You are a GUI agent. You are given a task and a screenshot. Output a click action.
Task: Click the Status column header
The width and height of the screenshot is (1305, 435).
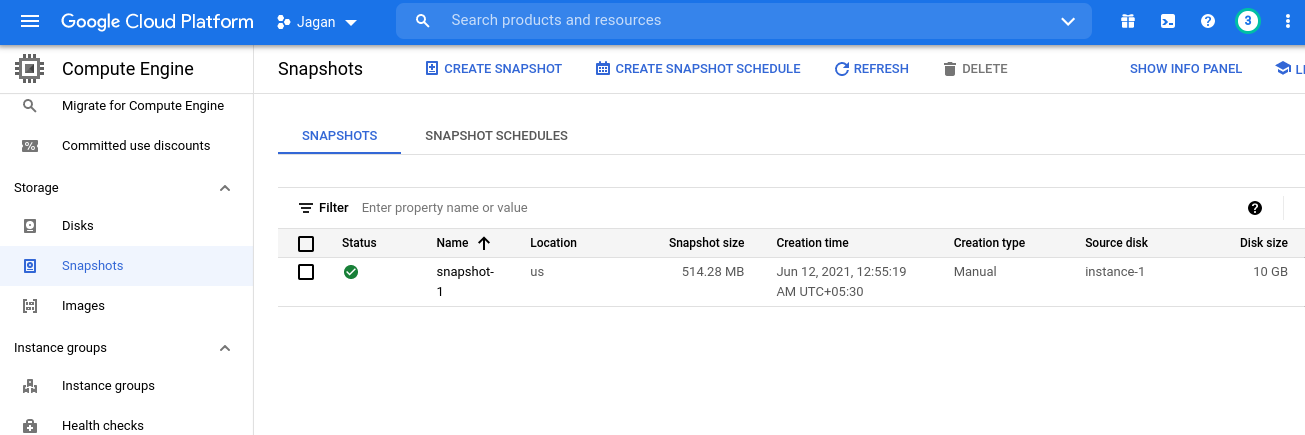pos(359,243)
